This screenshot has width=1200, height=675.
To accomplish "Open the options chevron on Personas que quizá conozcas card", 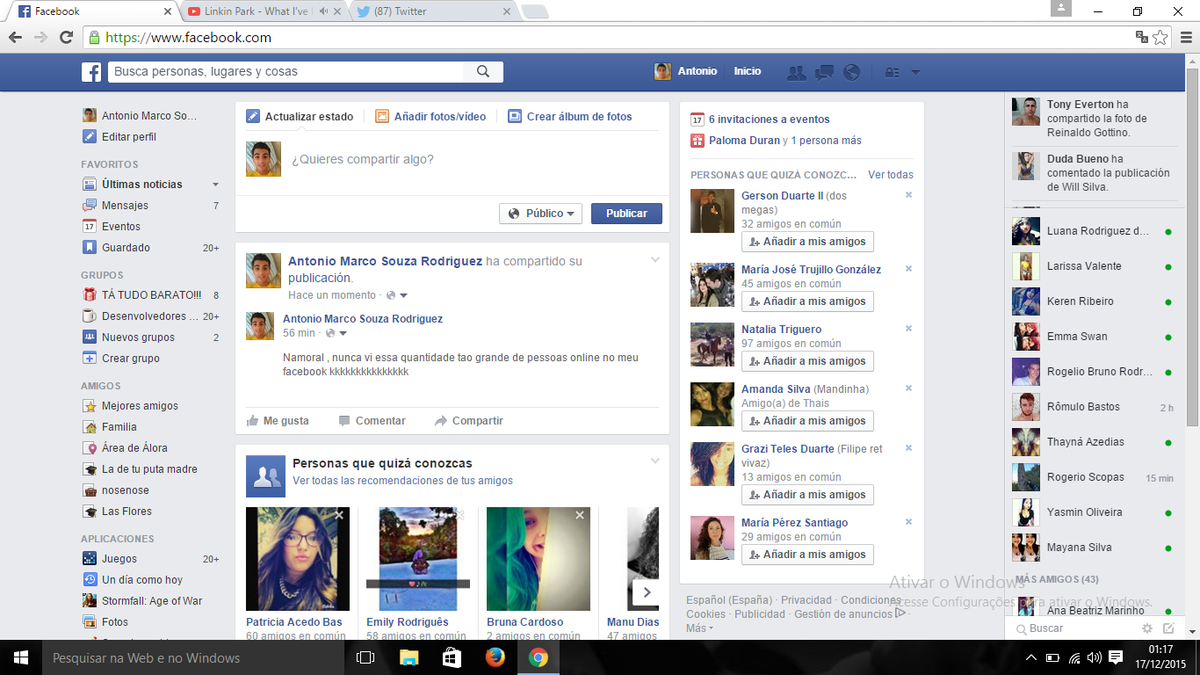I will (655, 461).
